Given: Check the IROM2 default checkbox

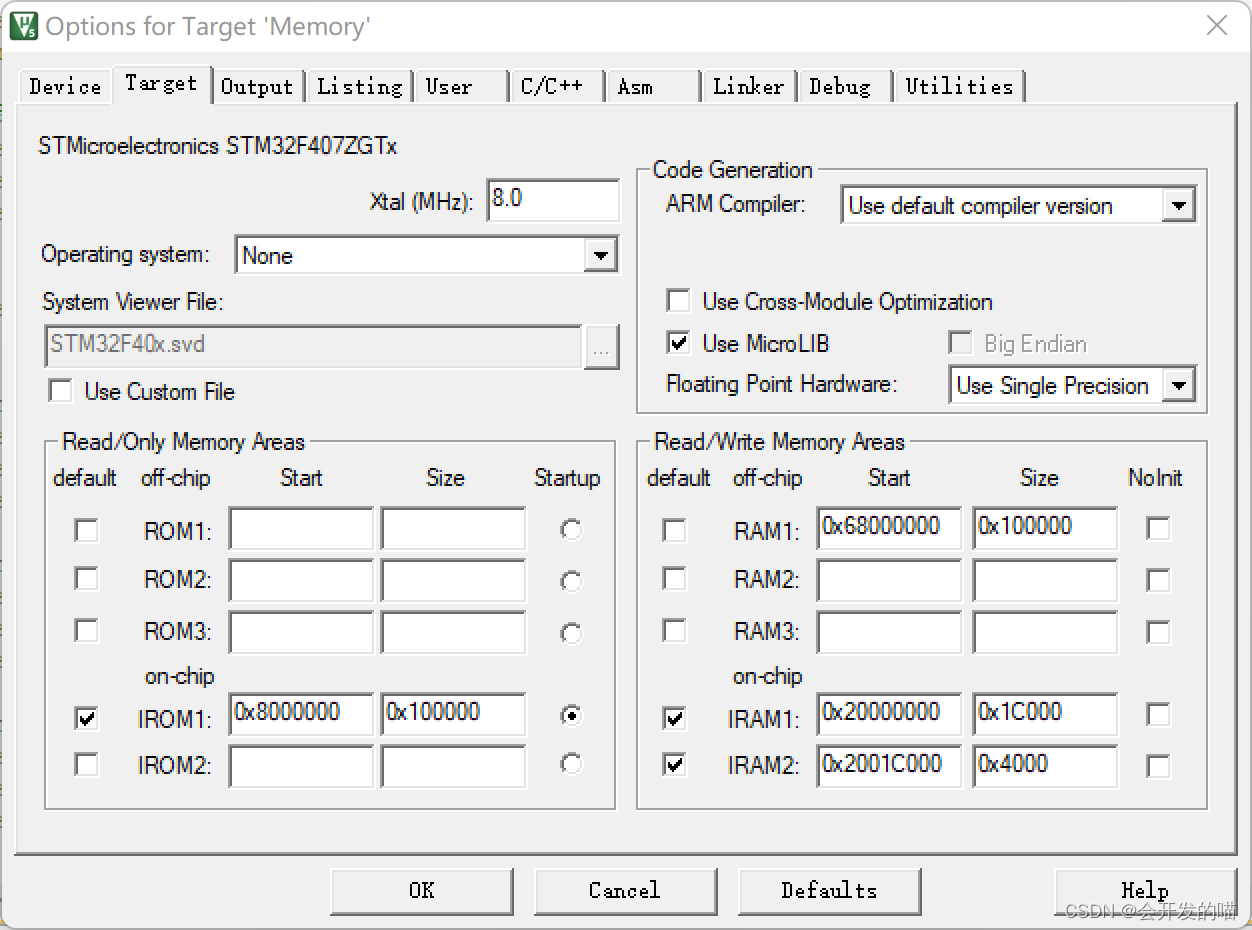Looking at the screenshot, I should pyautogui.click(x=87, y=765).
